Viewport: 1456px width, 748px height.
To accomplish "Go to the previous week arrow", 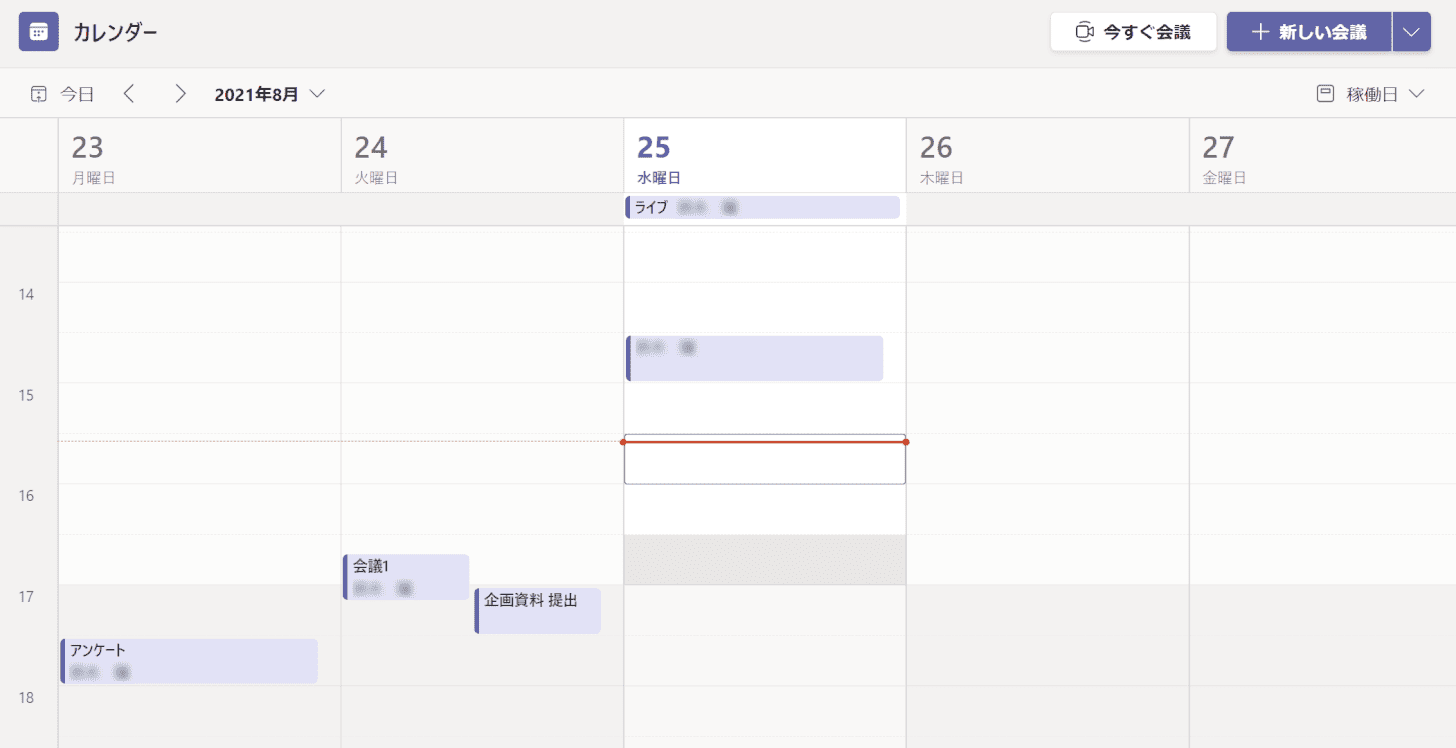I will (128, 94).
